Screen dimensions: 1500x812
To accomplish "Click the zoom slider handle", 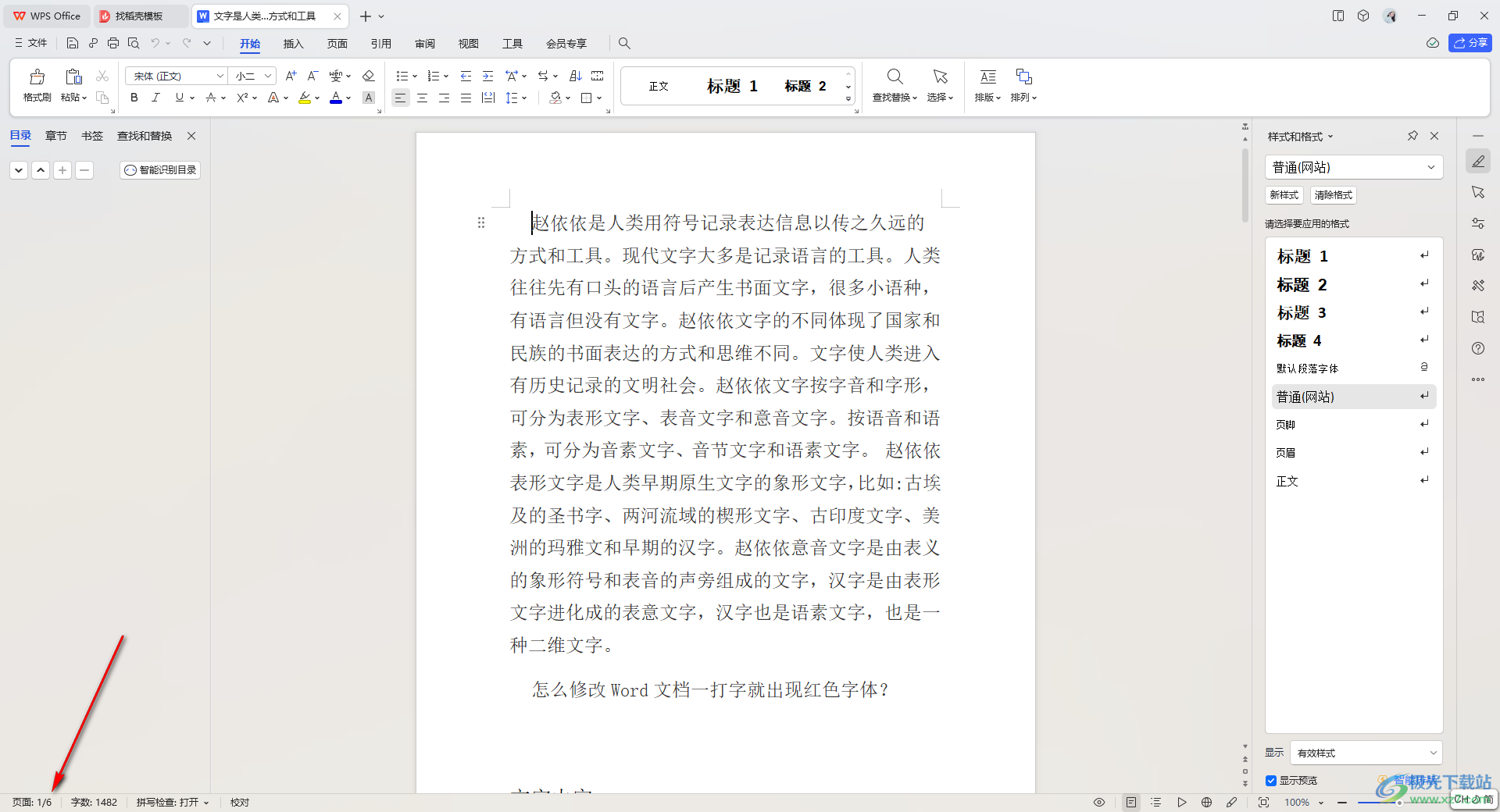I will click(1400, 802).
